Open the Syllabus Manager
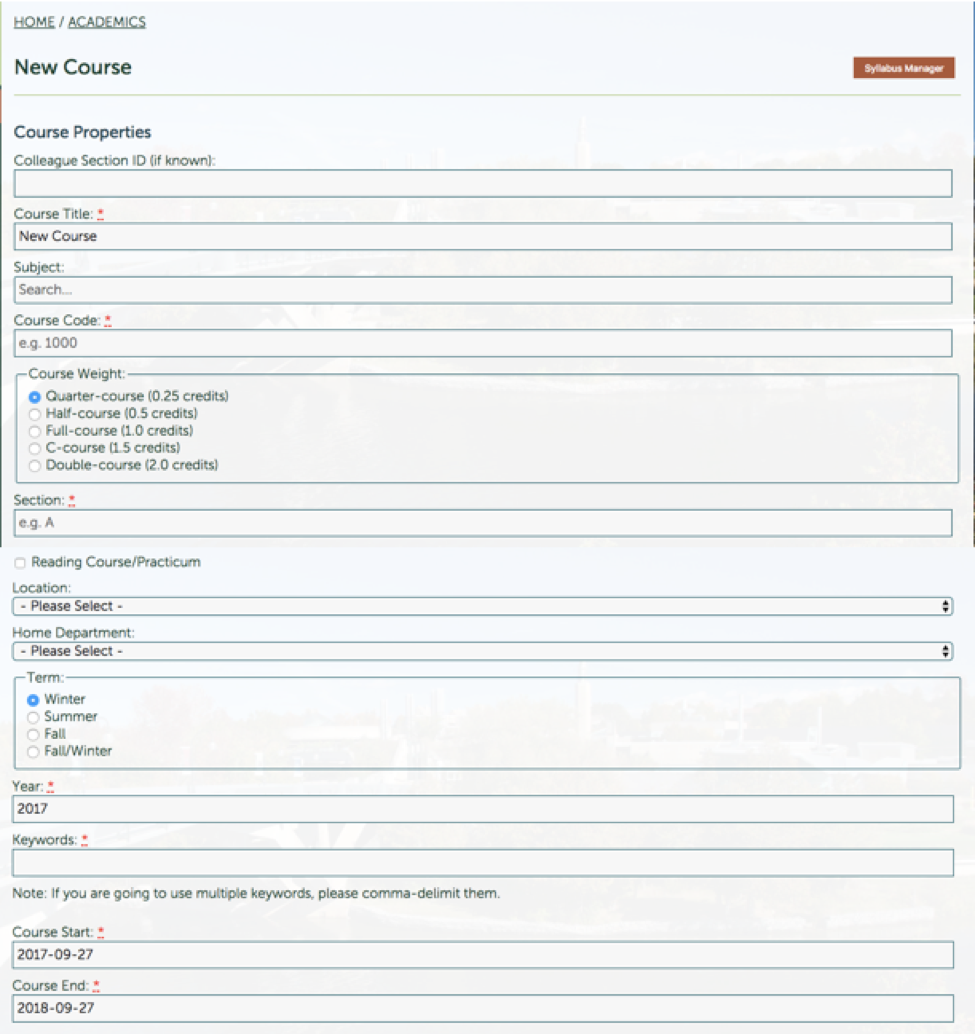The height and width of the screenshot is (1034, 975). point(906,69)
